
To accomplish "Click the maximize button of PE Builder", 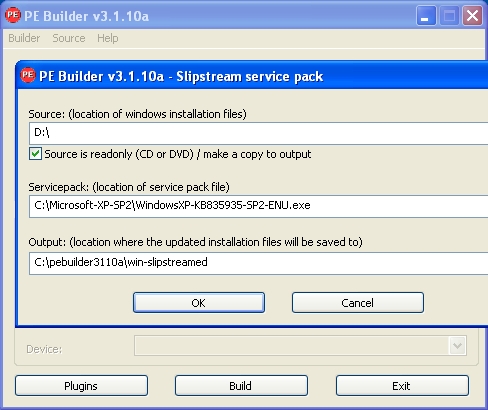I will [x=449, y=16].
